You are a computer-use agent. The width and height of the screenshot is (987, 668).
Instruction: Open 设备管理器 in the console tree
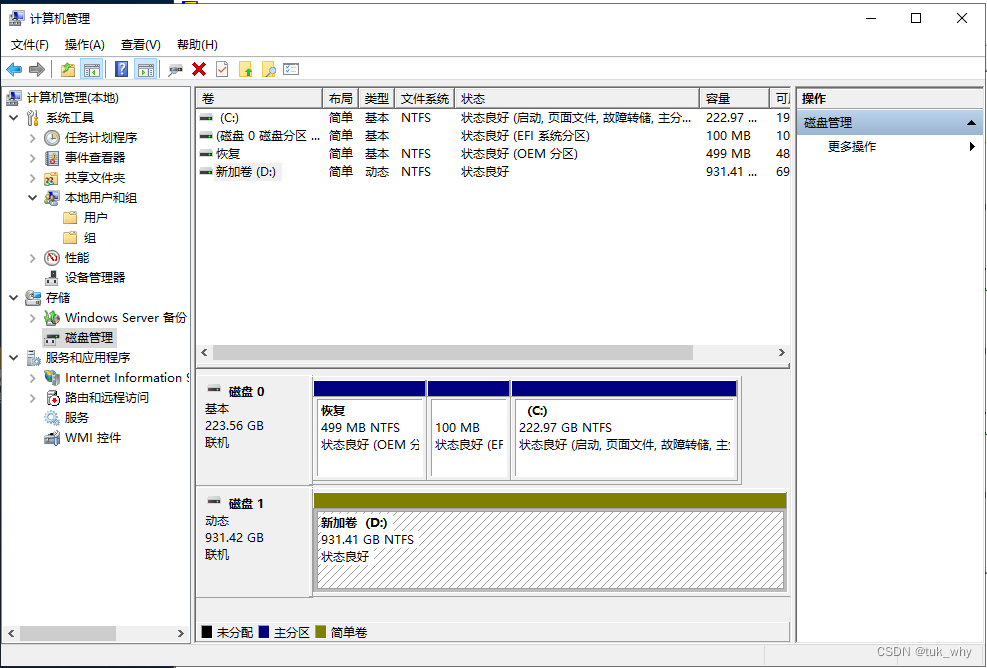[95, 277]
